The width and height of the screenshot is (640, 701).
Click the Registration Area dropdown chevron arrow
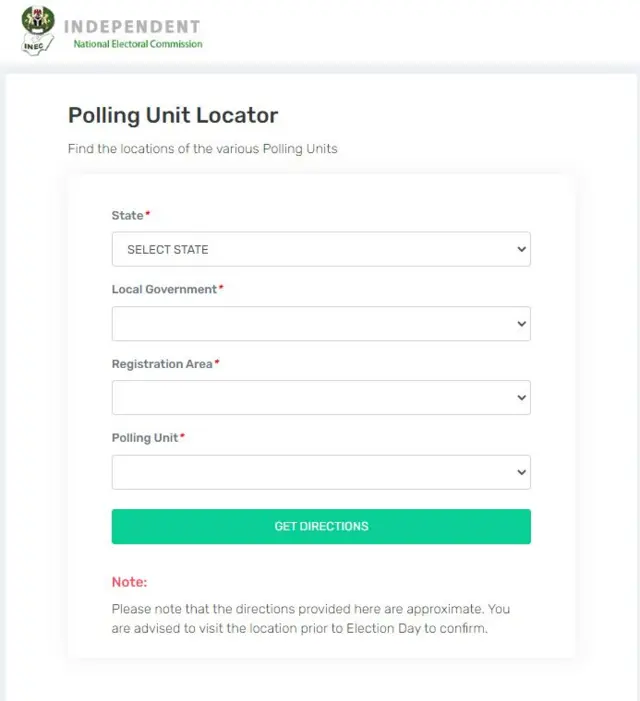521,398
